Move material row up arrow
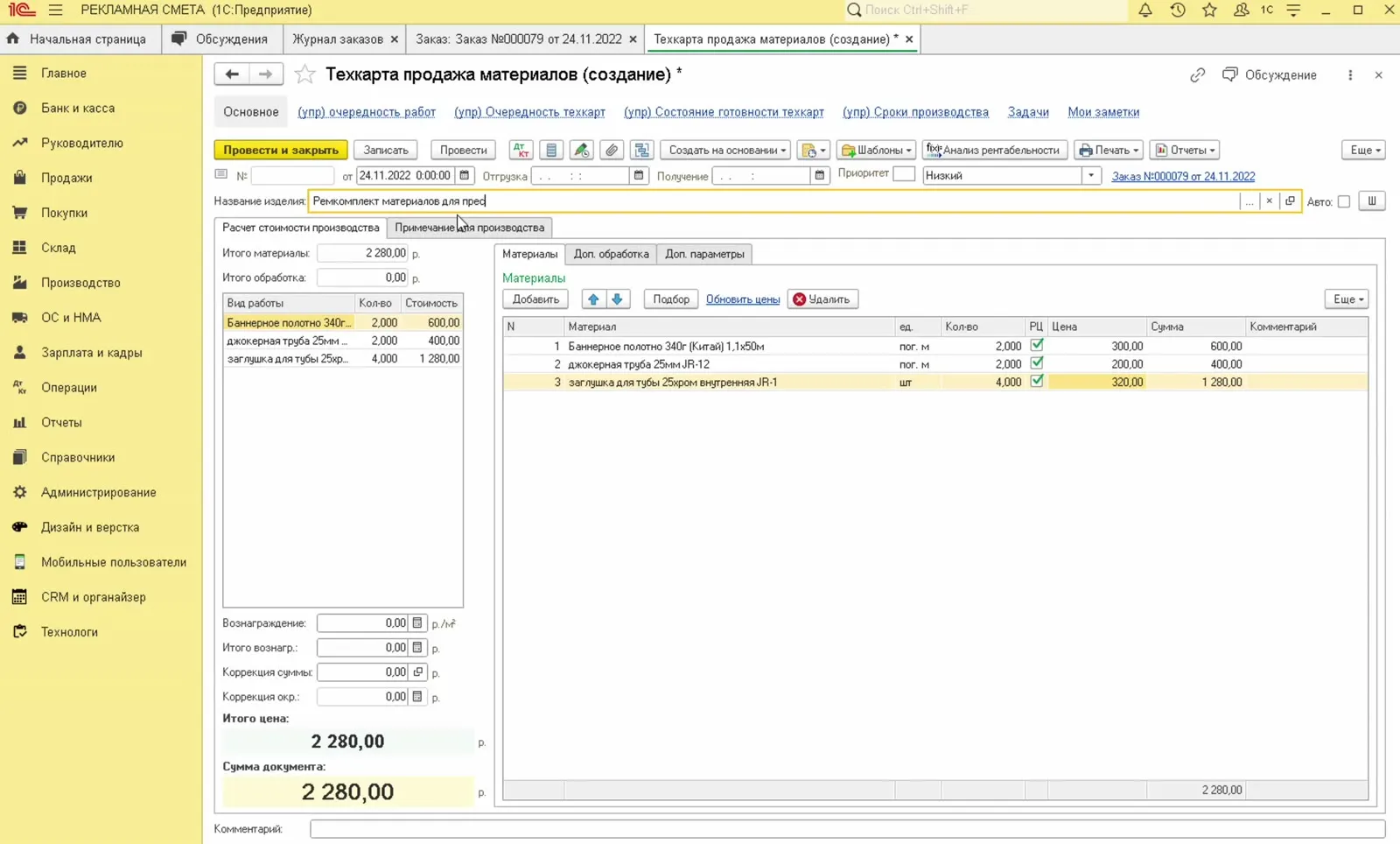Viewport: 1400px width, 844px height. (593, 299)
